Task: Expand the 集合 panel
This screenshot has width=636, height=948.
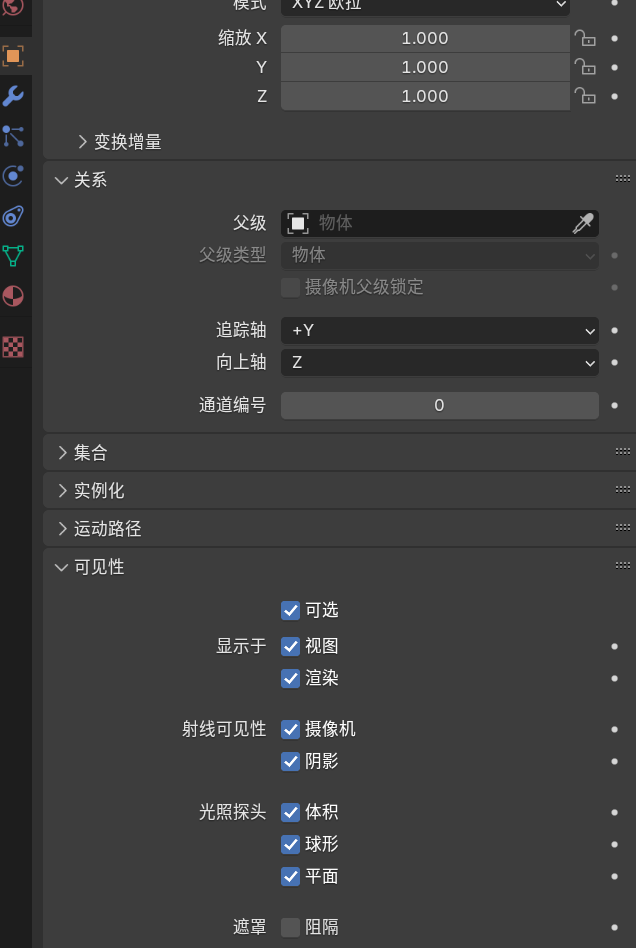Action: [x=88, y=452]
